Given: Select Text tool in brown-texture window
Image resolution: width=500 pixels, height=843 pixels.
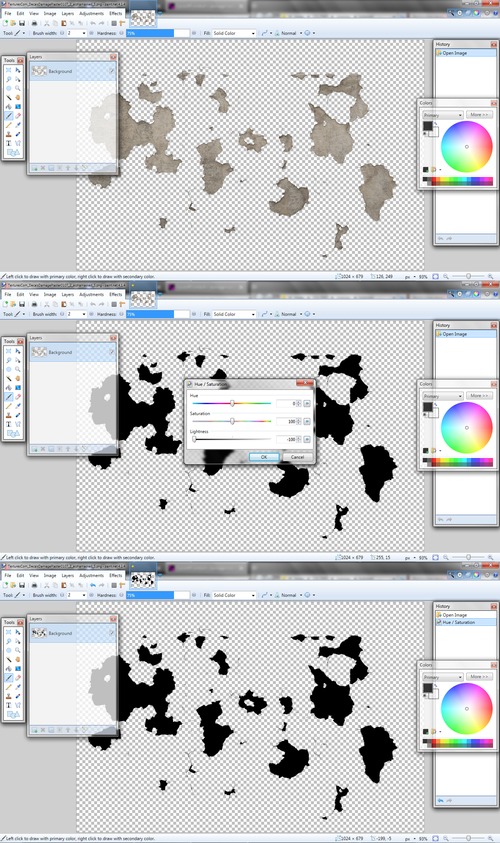Looking at the screenshot, I should [9, 143].
